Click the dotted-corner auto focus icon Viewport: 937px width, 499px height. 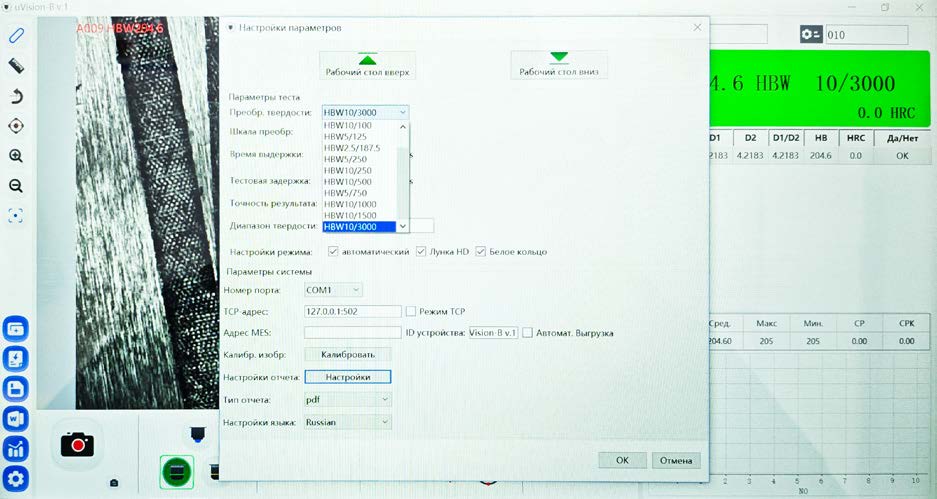[16, 216]
